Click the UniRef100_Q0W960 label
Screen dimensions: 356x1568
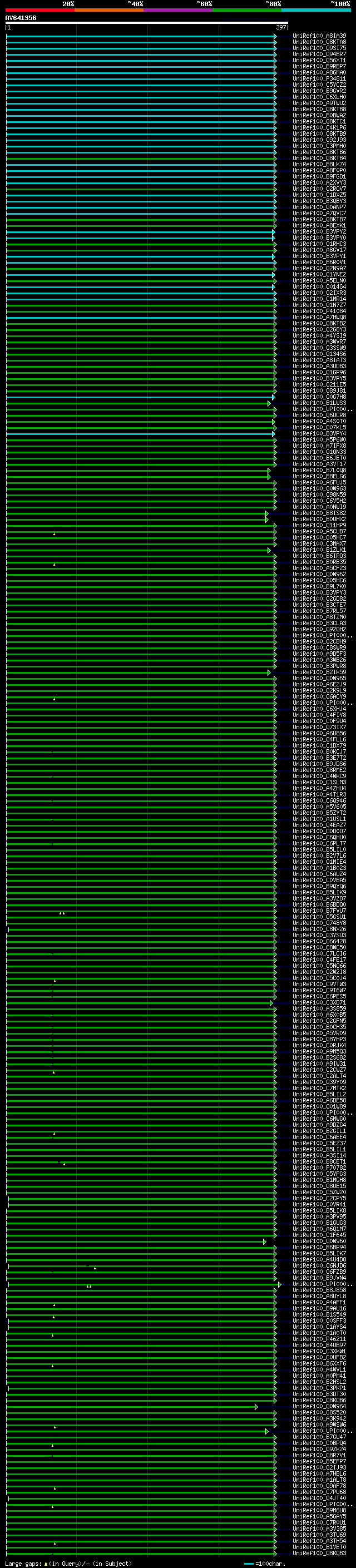point(319,1240)
